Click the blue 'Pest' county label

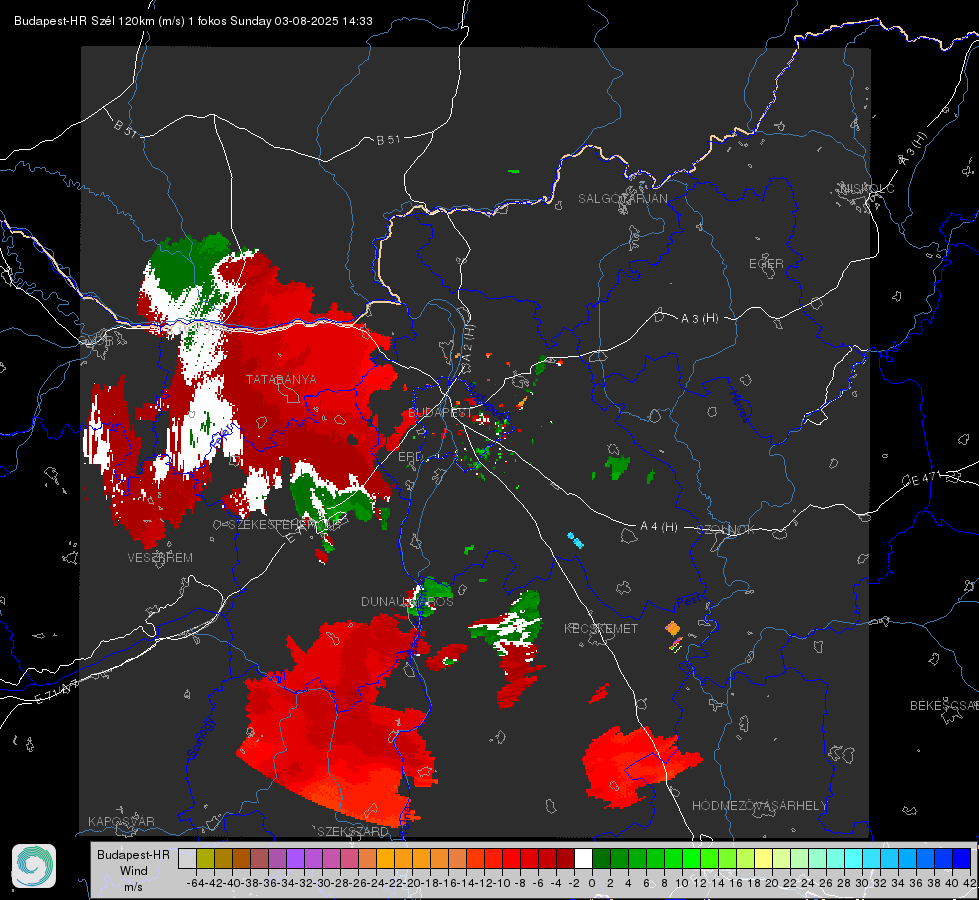(689, 601)
